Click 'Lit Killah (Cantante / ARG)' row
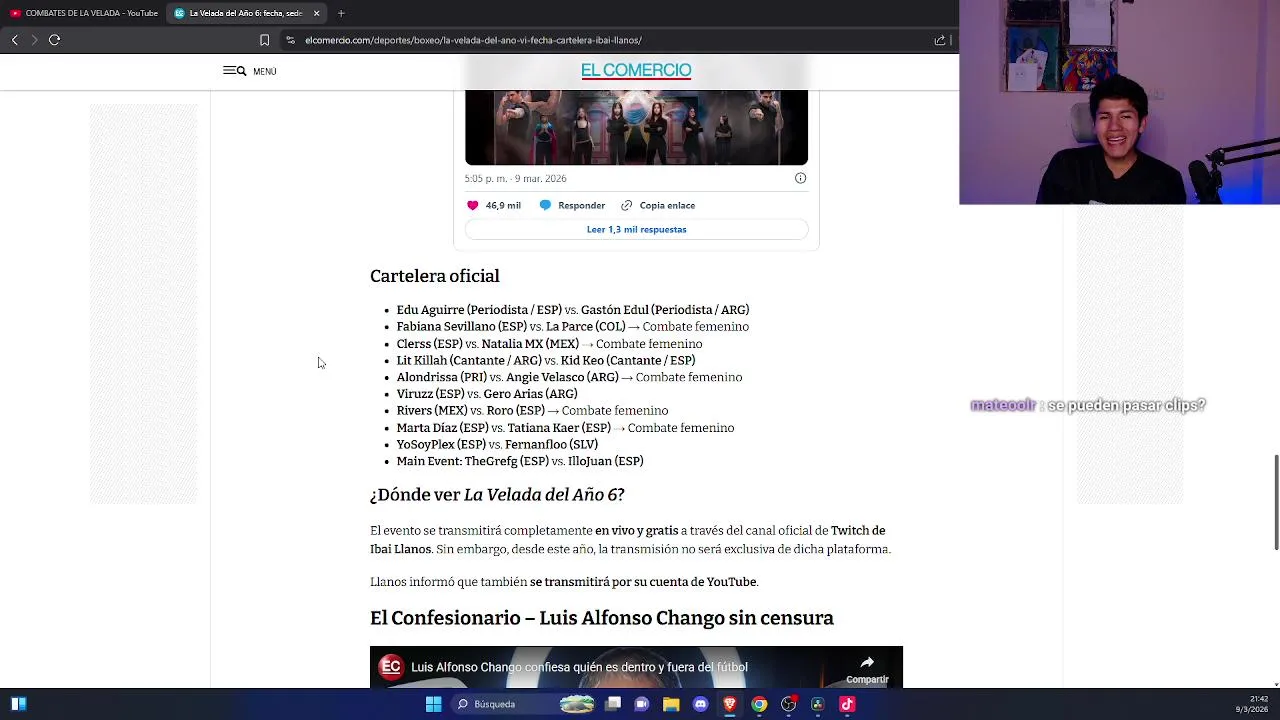Viewport: 1280px width, 720px height. (x=546, y=360)
